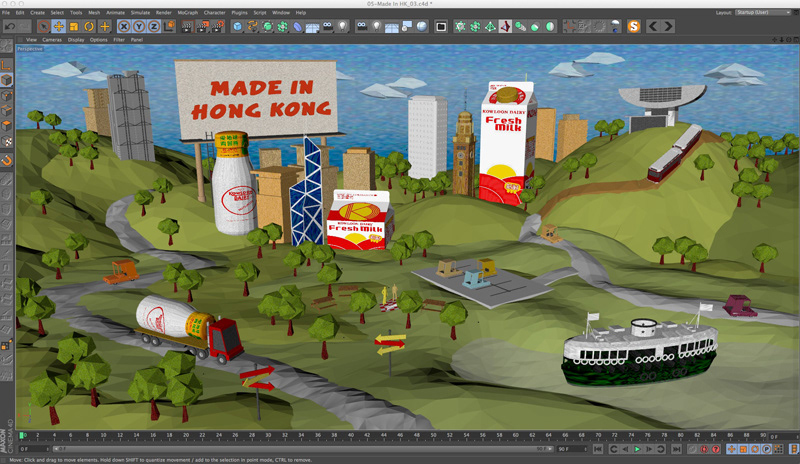
Task: Click the timeline frame 0 marker
Action: pyautogui.click(x=22, y=435)
